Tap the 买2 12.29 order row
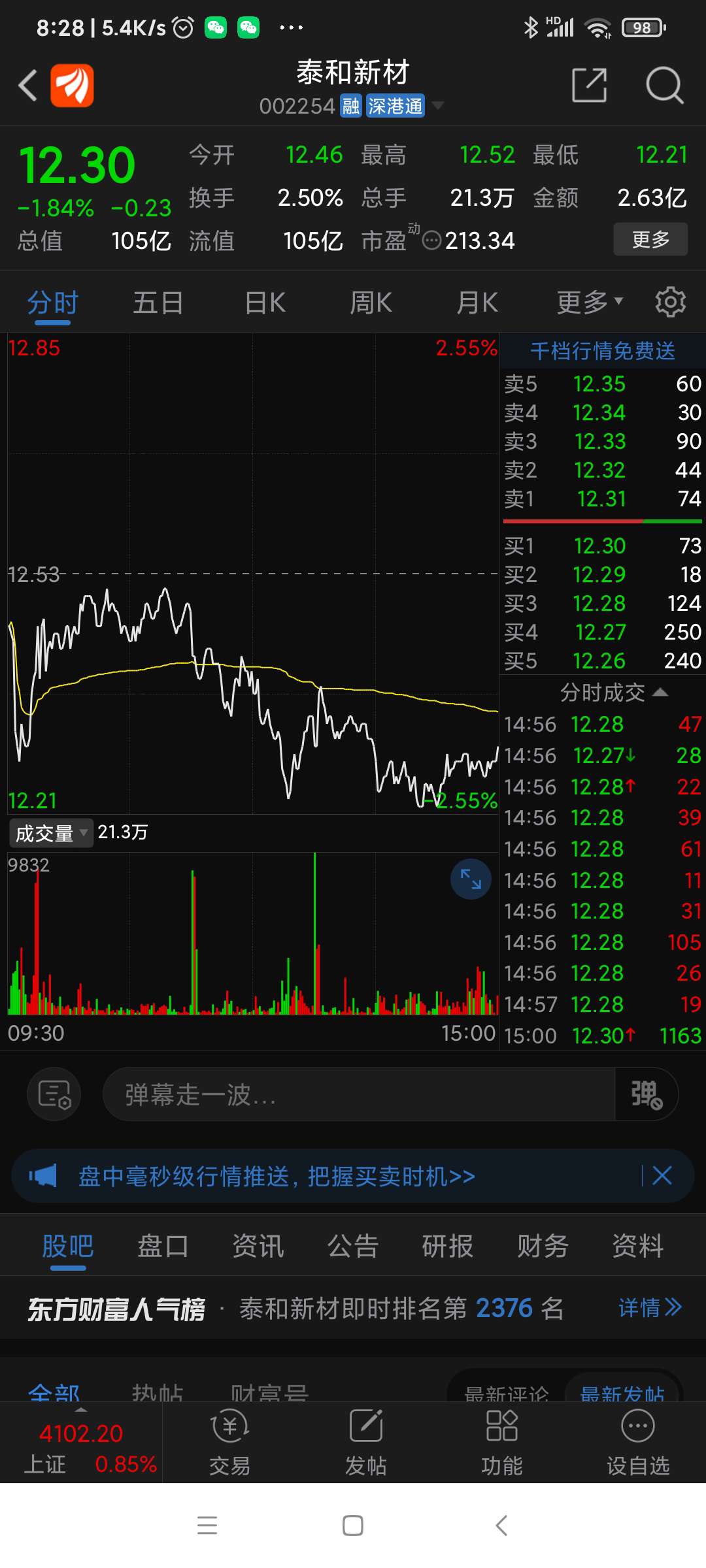 (x=603, y=575)
